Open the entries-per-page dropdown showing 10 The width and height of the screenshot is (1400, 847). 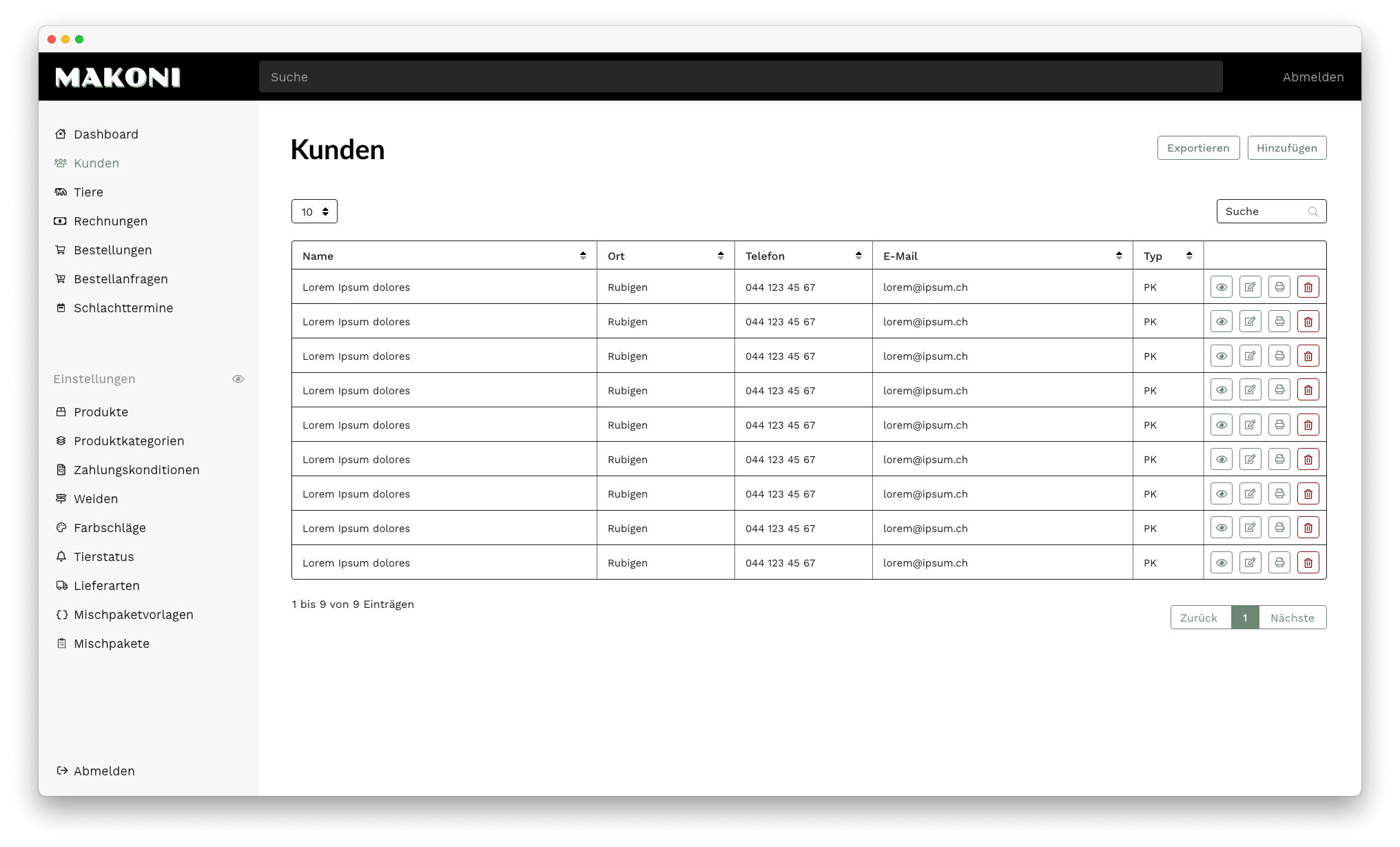pyautogui.click(x=314, y=212)
